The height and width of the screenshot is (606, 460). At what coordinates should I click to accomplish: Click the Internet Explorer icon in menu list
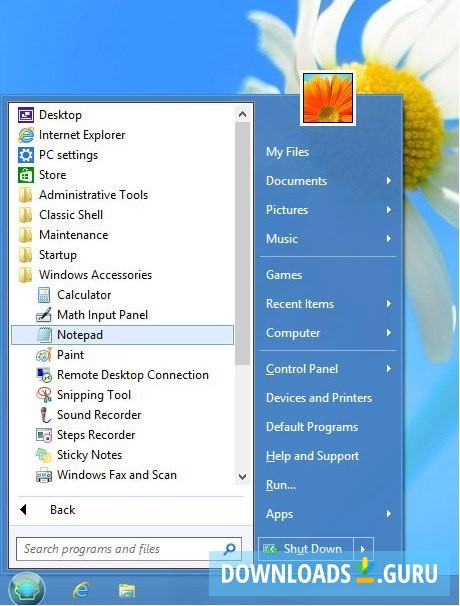(x=26, y=135)
